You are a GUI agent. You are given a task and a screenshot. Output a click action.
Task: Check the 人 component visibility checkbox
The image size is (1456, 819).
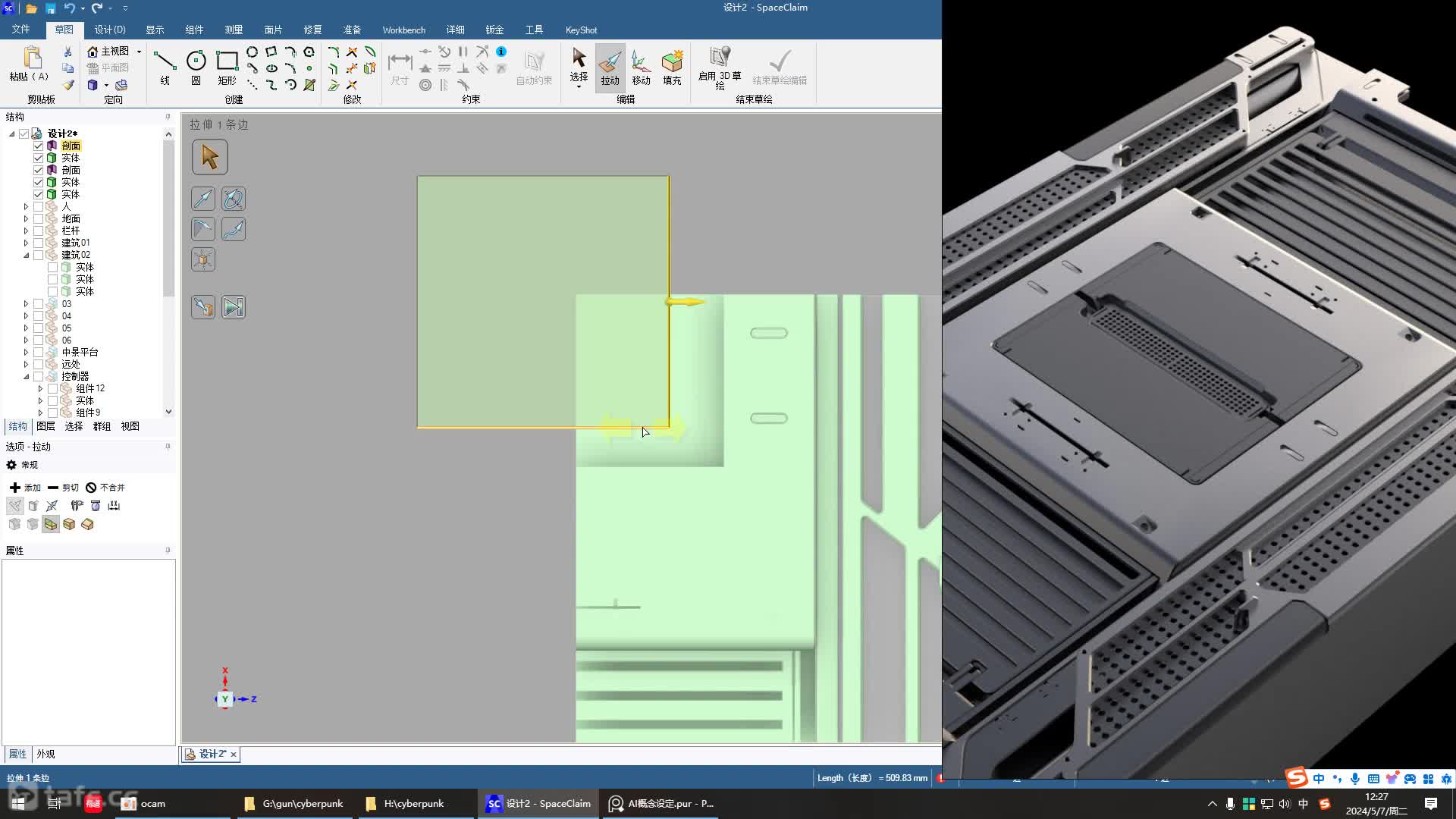coord(38,206)
